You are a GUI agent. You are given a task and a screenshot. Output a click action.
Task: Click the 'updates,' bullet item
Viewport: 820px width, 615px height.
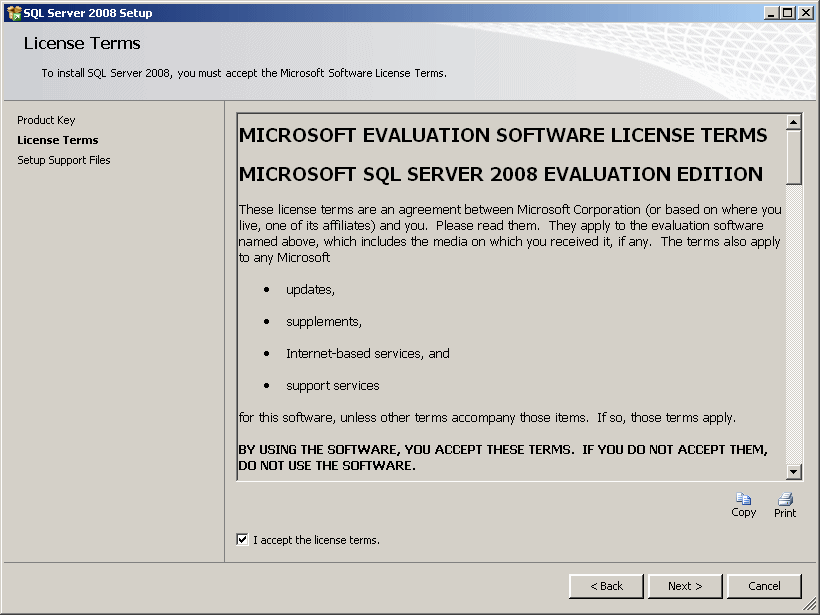click(310, 290)
